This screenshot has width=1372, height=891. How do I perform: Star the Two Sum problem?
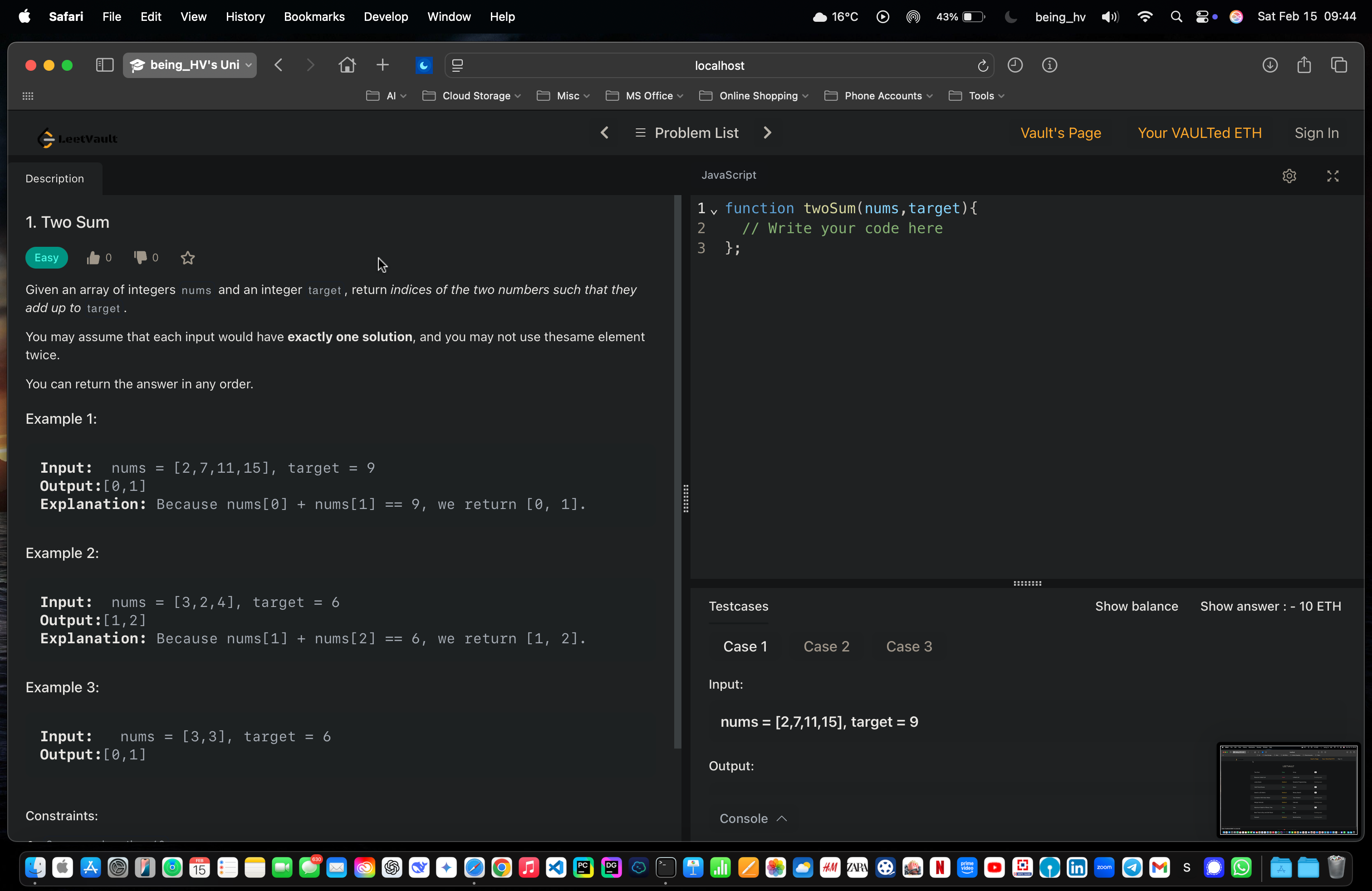tap(187, 258)
